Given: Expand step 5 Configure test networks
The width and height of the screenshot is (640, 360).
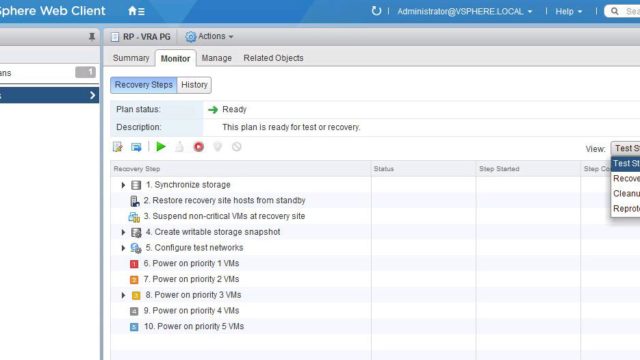Looking at the screenshot, I should [123, 248].
